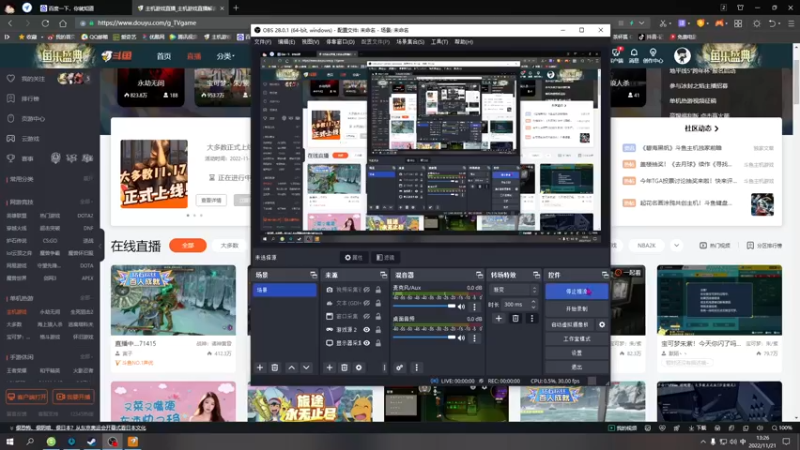Open OBS Tools menu
Viewport: 800px width, 450px height.
tap(439, 42)
